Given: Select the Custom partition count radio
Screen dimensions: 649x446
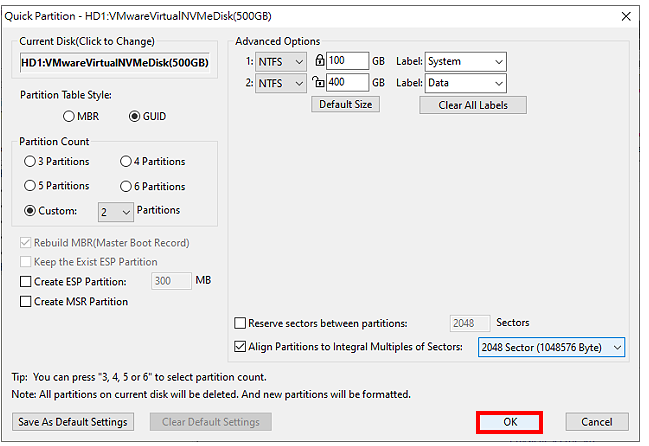Looking at the screenshot, I should point(30,211).
